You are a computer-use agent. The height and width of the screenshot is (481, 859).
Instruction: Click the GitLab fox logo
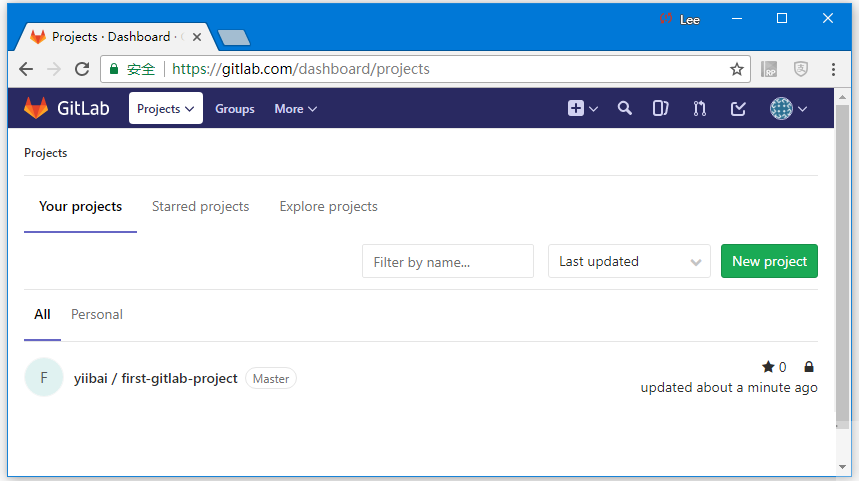36,108
